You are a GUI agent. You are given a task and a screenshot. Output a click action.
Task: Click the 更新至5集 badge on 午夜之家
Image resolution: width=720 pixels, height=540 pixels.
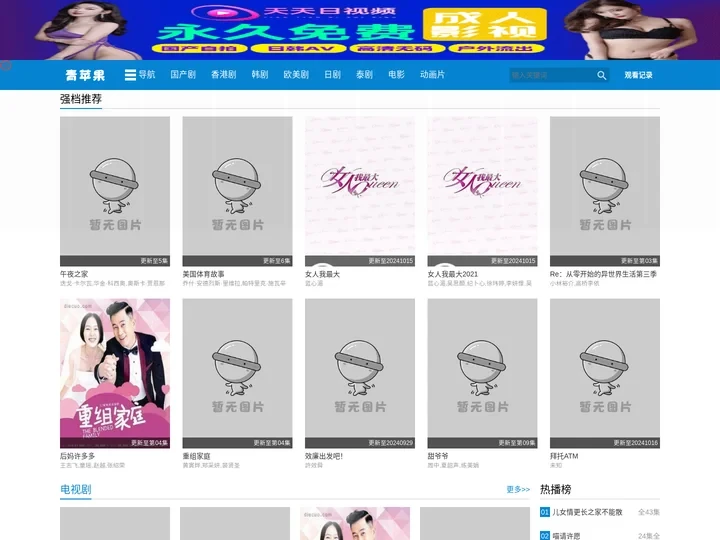(x=154, y=261)
